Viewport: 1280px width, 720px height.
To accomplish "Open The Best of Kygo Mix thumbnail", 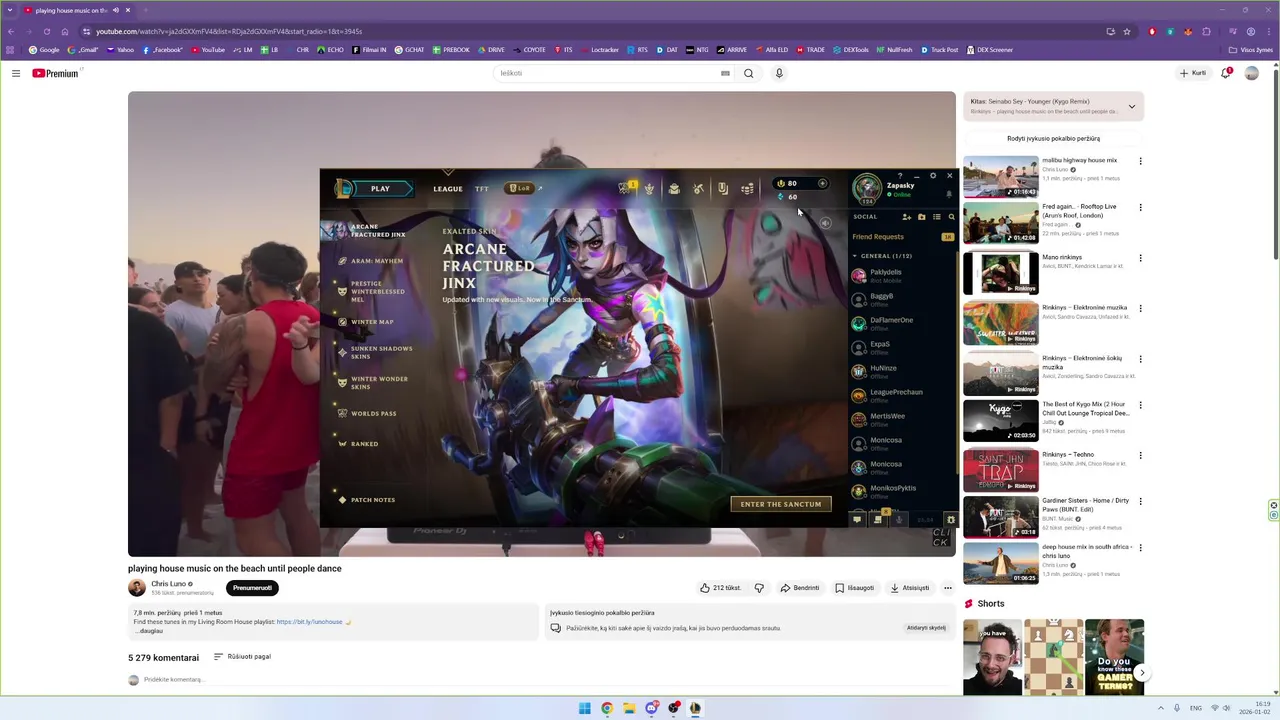I will (1000, 420).
